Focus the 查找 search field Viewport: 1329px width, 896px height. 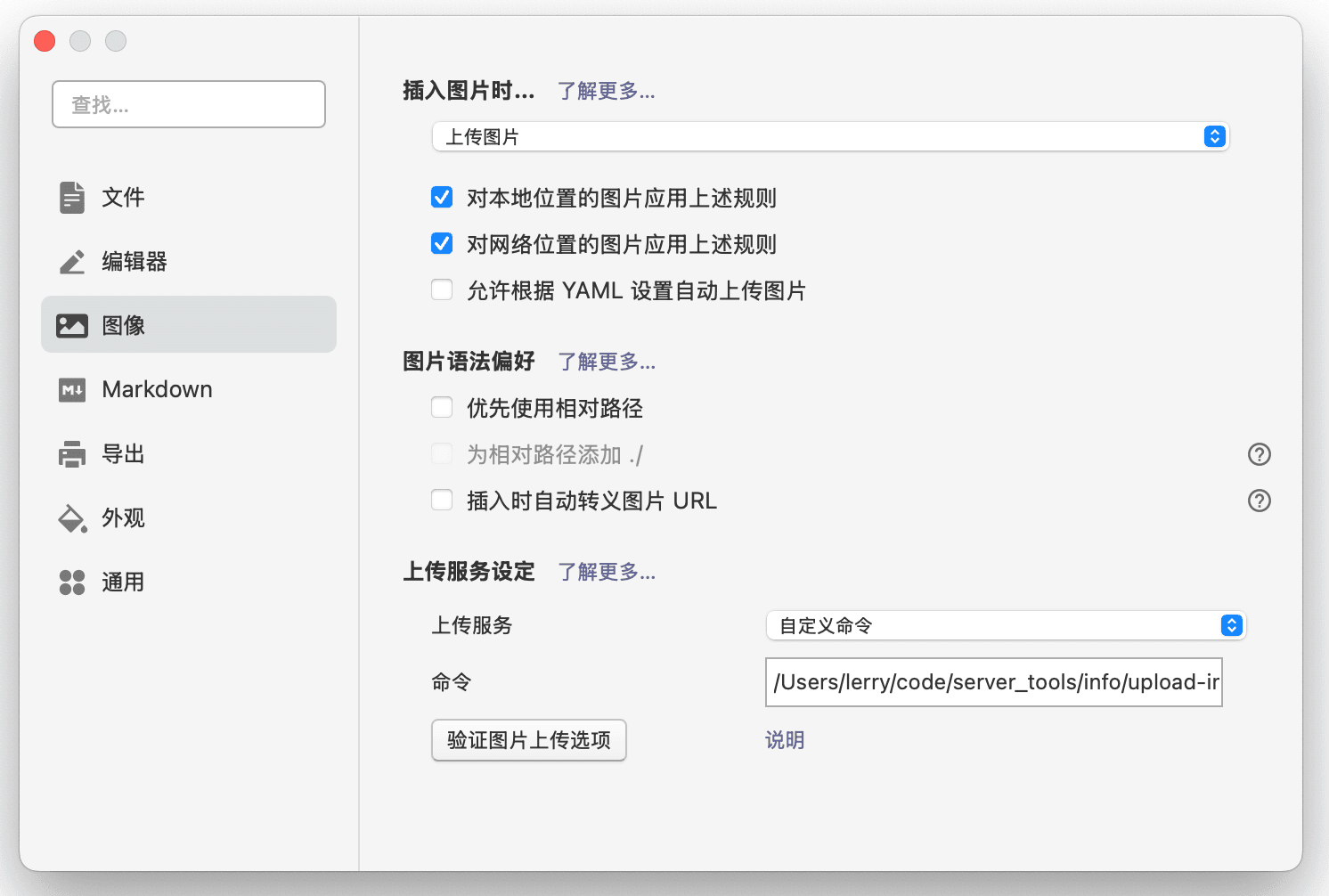point(189,104)
